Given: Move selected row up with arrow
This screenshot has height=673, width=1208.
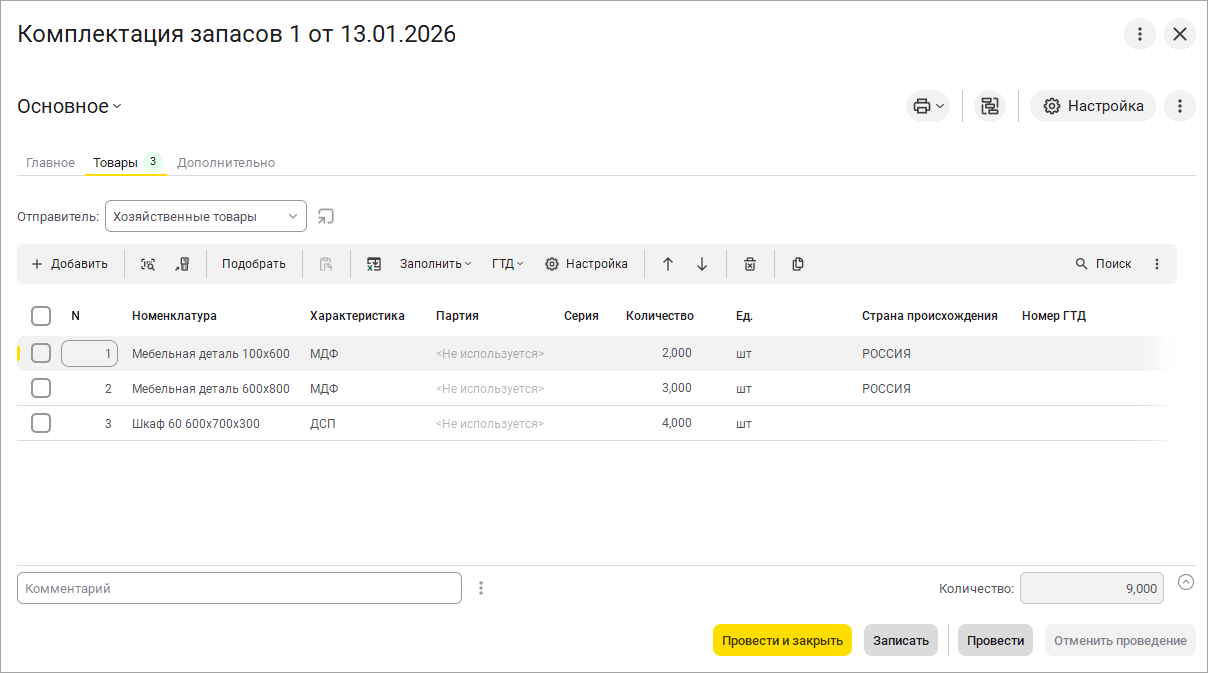Looking at the screenshot, I should [x=668, y=264].
